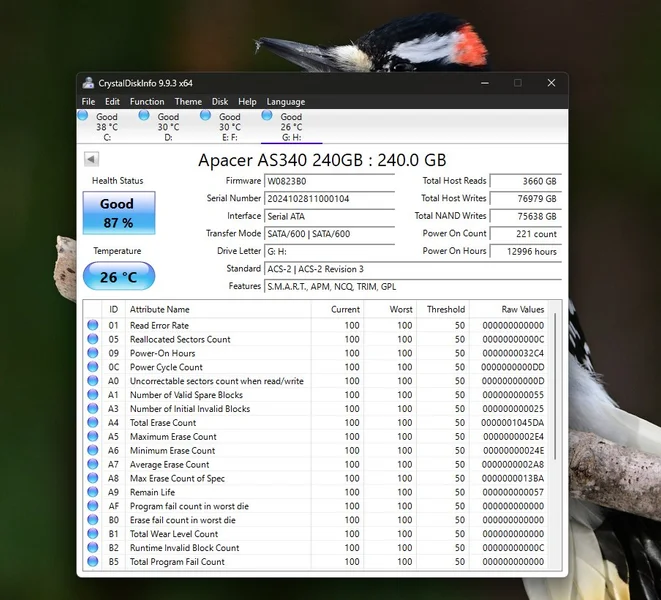Open the Function menu
This screenshot has width=661, height=600.
pyautogui.click(x=147, y=102)
